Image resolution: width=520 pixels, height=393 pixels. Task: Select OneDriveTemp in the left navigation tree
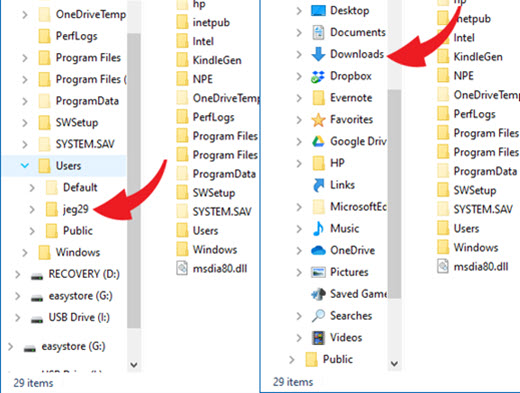coord(91,14)
